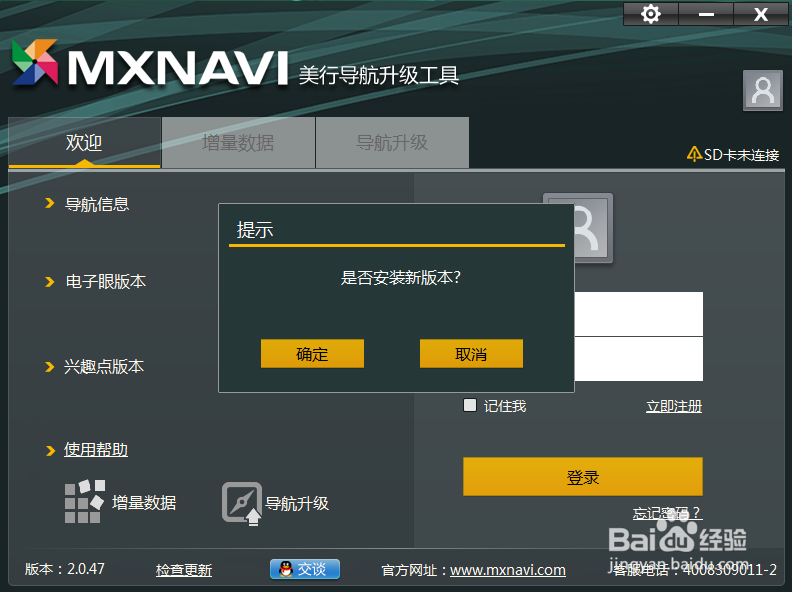Click the incremental data grid icon
Image resolution: width=792 pixels, height=592 pixels.
(84, 501)
